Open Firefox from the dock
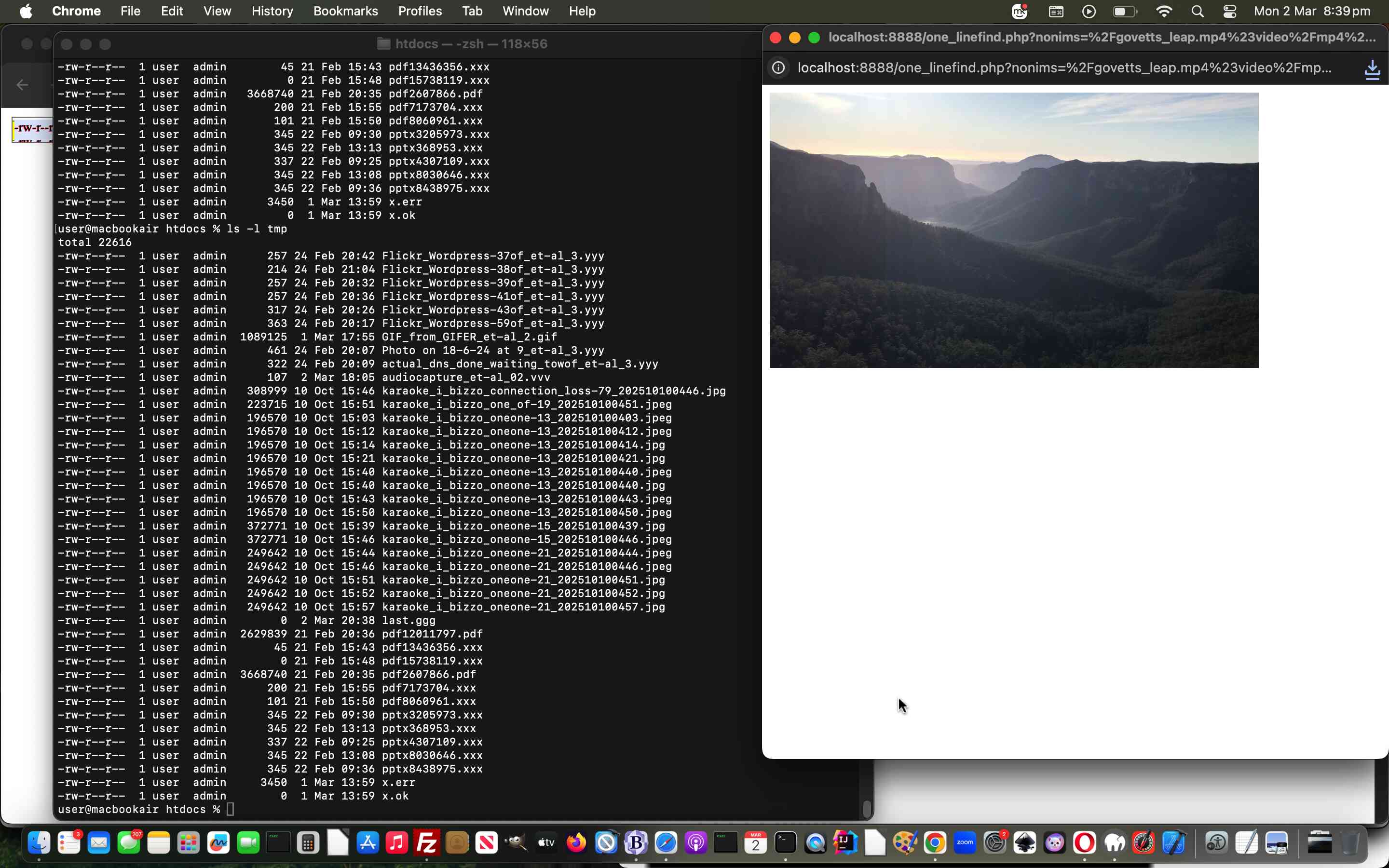 point(576,843)
